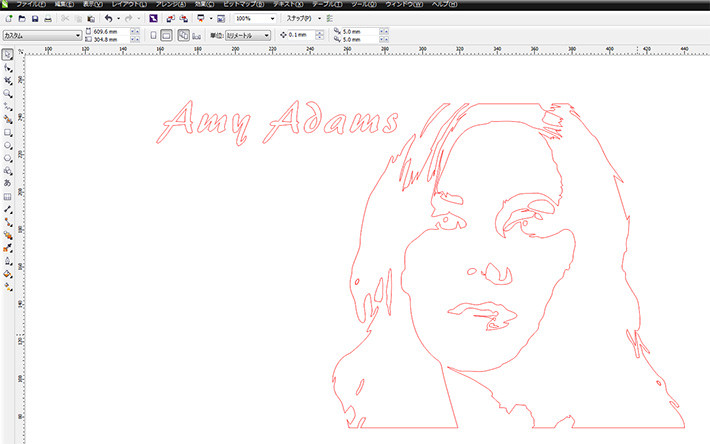Select the Text tool (あ)
The image size is (710, 444).
click(x=8, y=183)
